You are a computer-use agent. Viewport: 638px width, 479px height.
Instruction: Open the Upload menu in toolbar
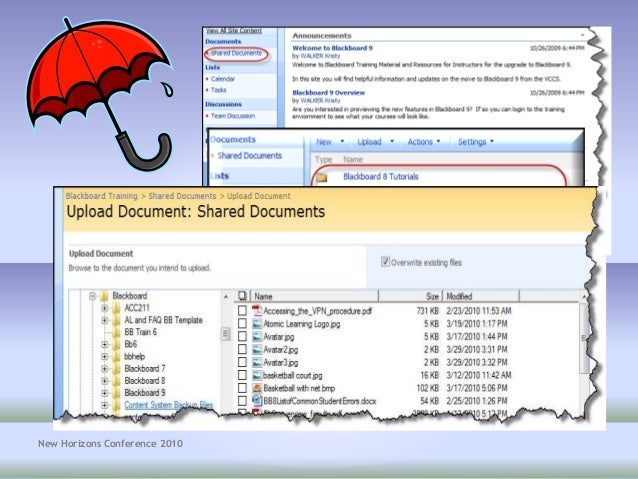click(x=375, y=142)
